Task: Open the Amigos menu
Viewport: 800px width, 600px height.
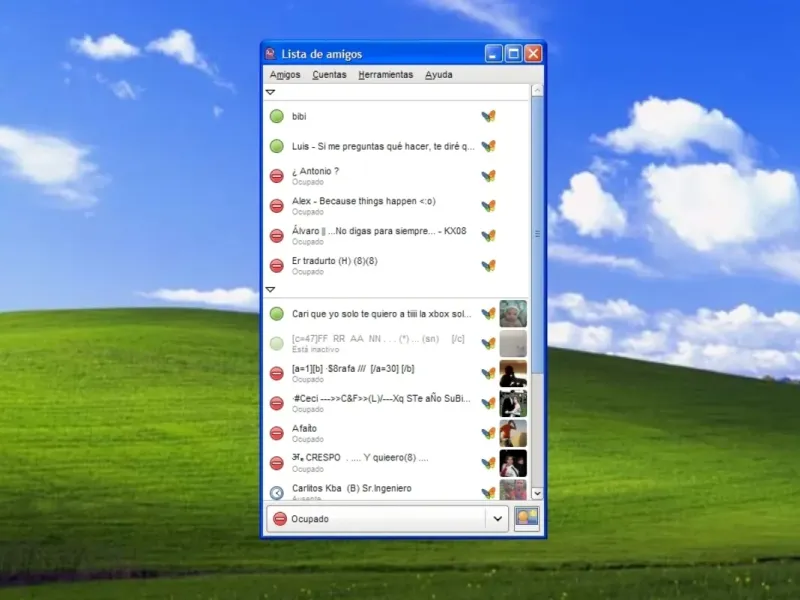Action: point(285,74)
